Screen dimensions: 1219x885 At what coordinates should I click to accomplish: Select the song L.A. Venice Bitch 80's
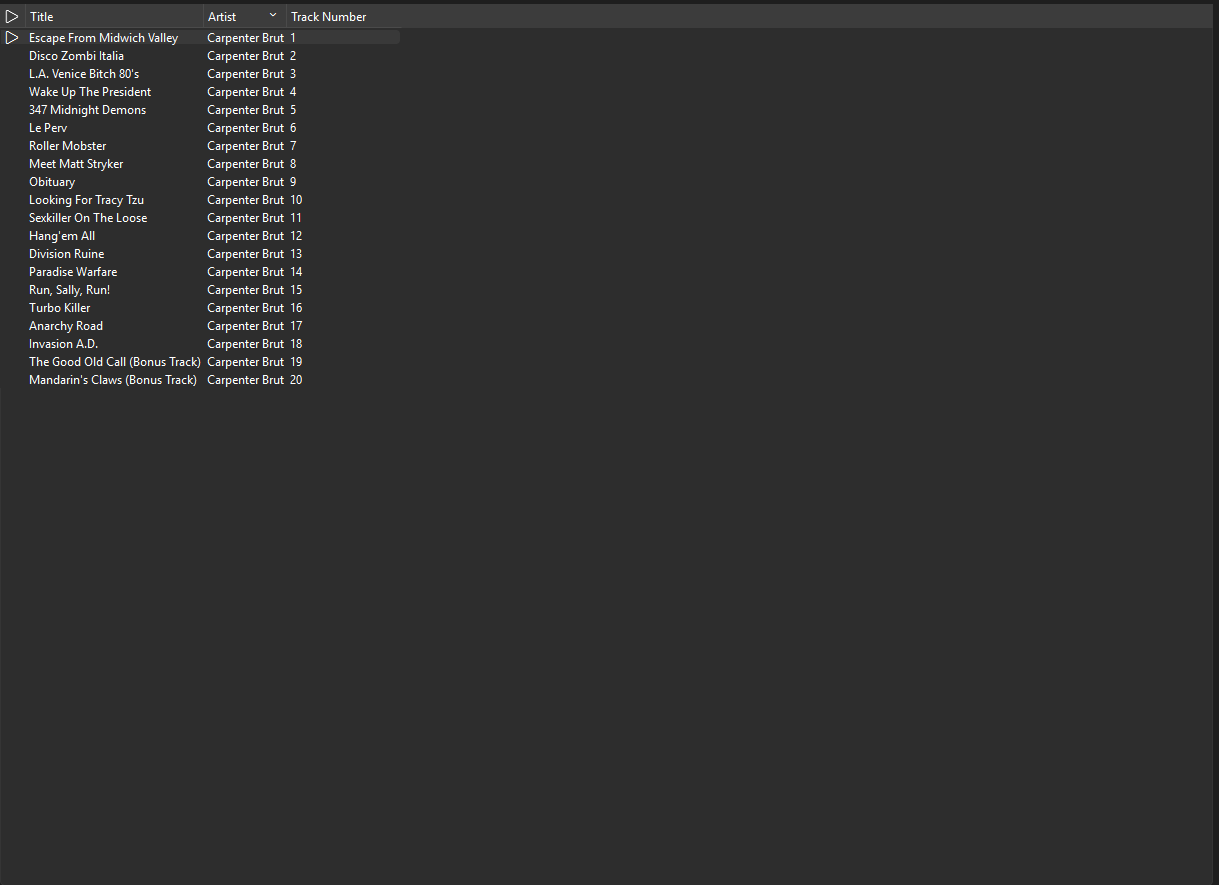pos(84,74)
